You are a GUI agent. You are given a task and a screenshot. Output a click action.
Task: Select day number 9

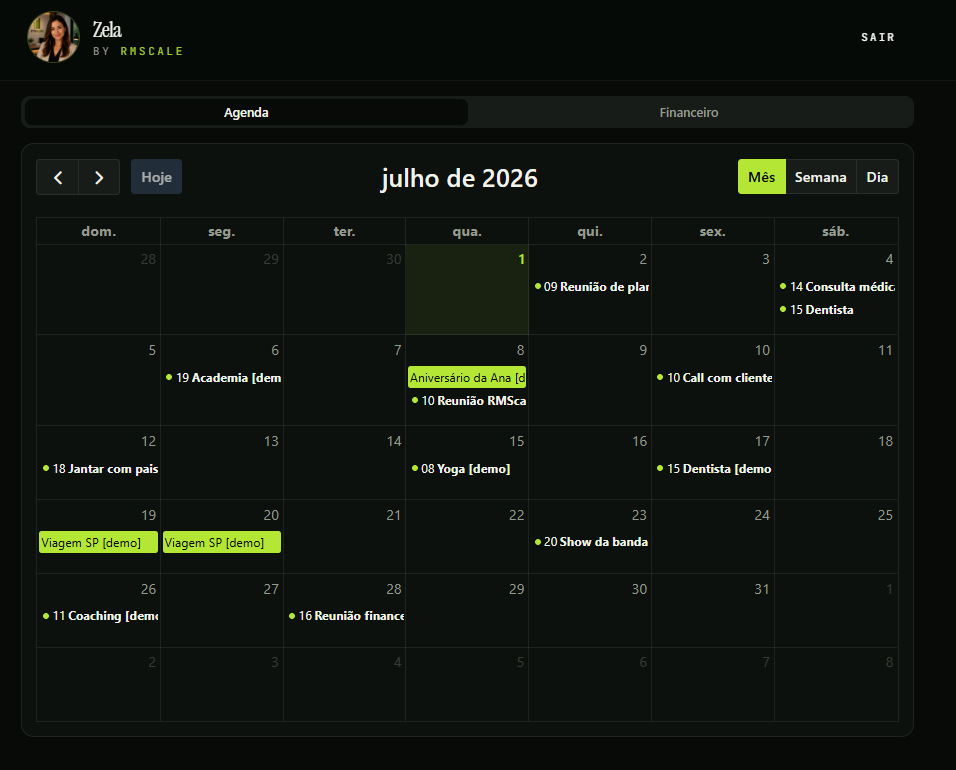click(643, 351)
